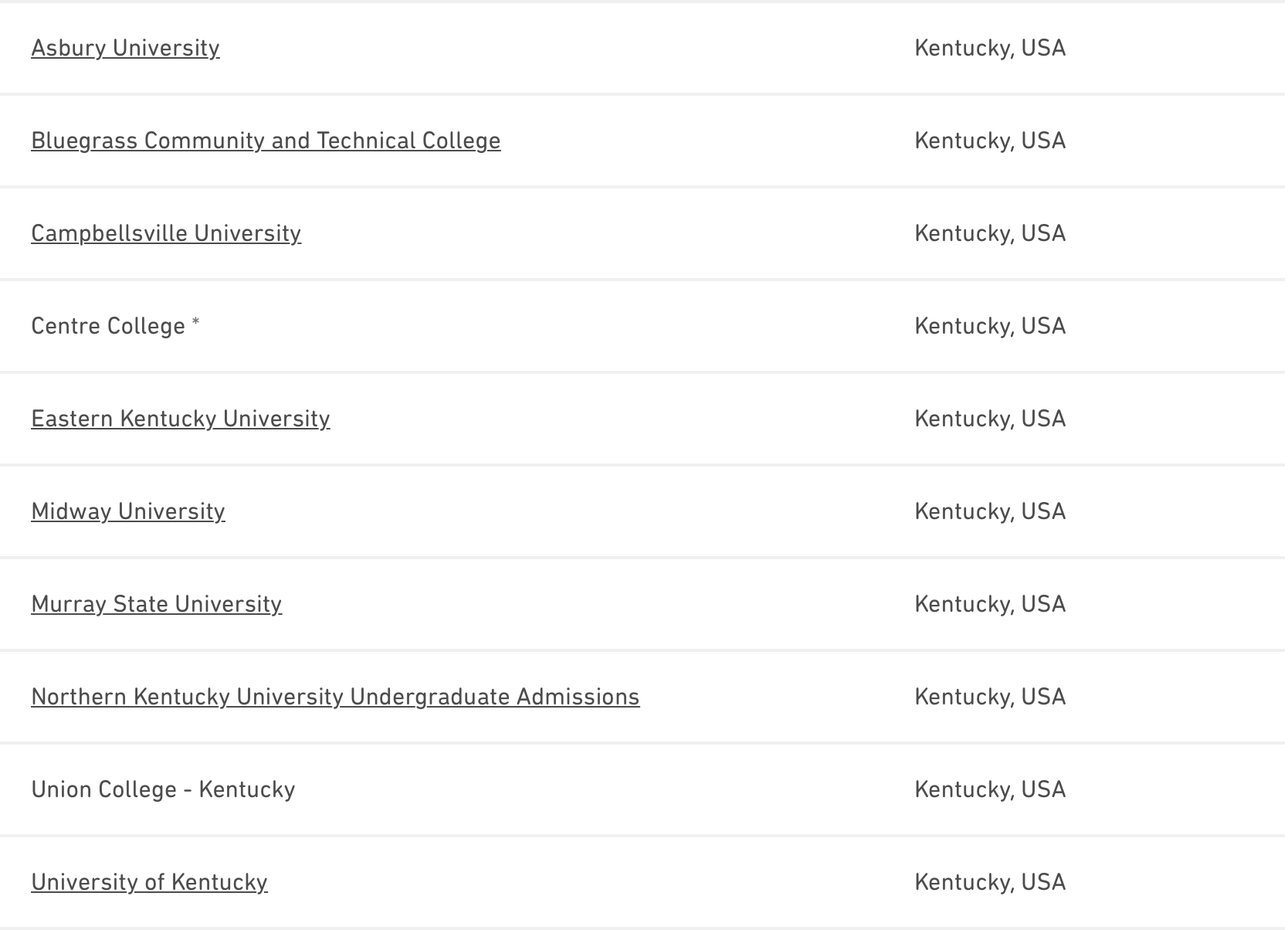The image size is (1288, 930).
Task: Select the location beside University of Kentucky
Action: pos(990,882)
